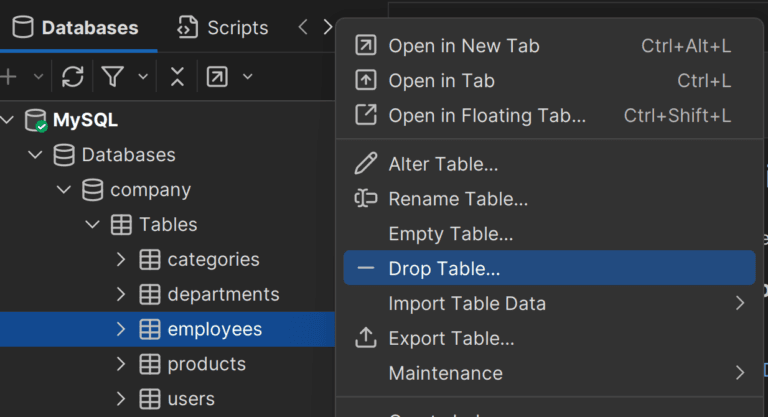Screen dimensions: 768x417
Task: Click the departments table icon
Action: pyautogui.click(x=150, y=294)
